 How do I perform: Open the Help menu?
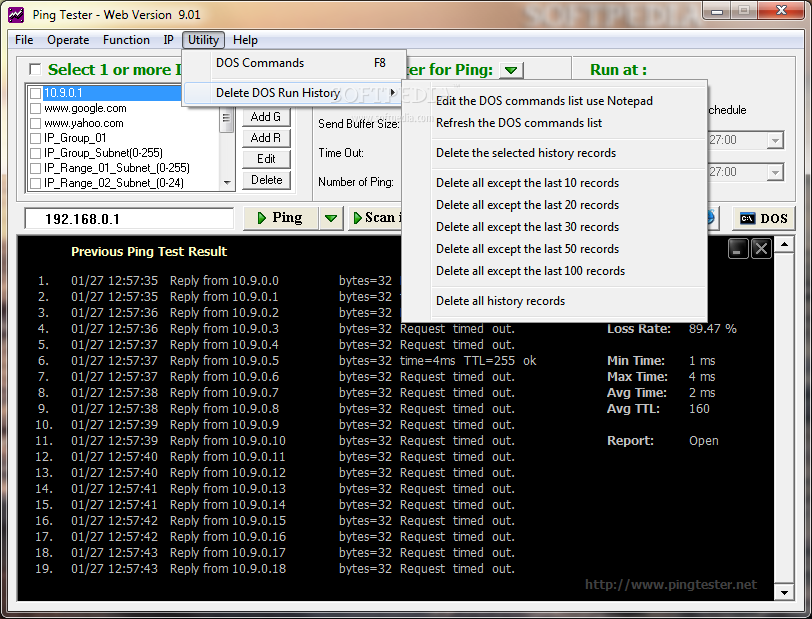pos(245,40)
